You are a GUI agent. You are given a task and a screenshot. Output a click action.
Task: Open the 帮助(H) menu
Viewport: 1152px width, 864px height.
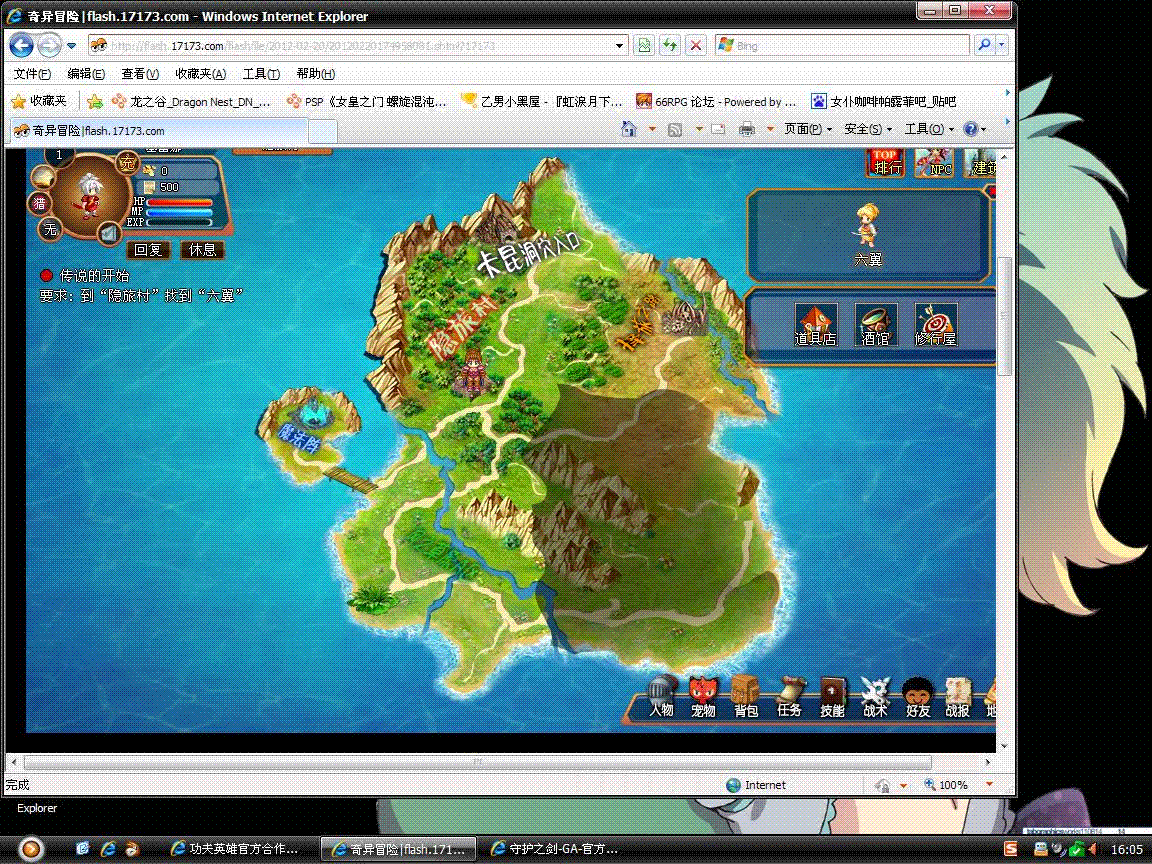point(315,73)
